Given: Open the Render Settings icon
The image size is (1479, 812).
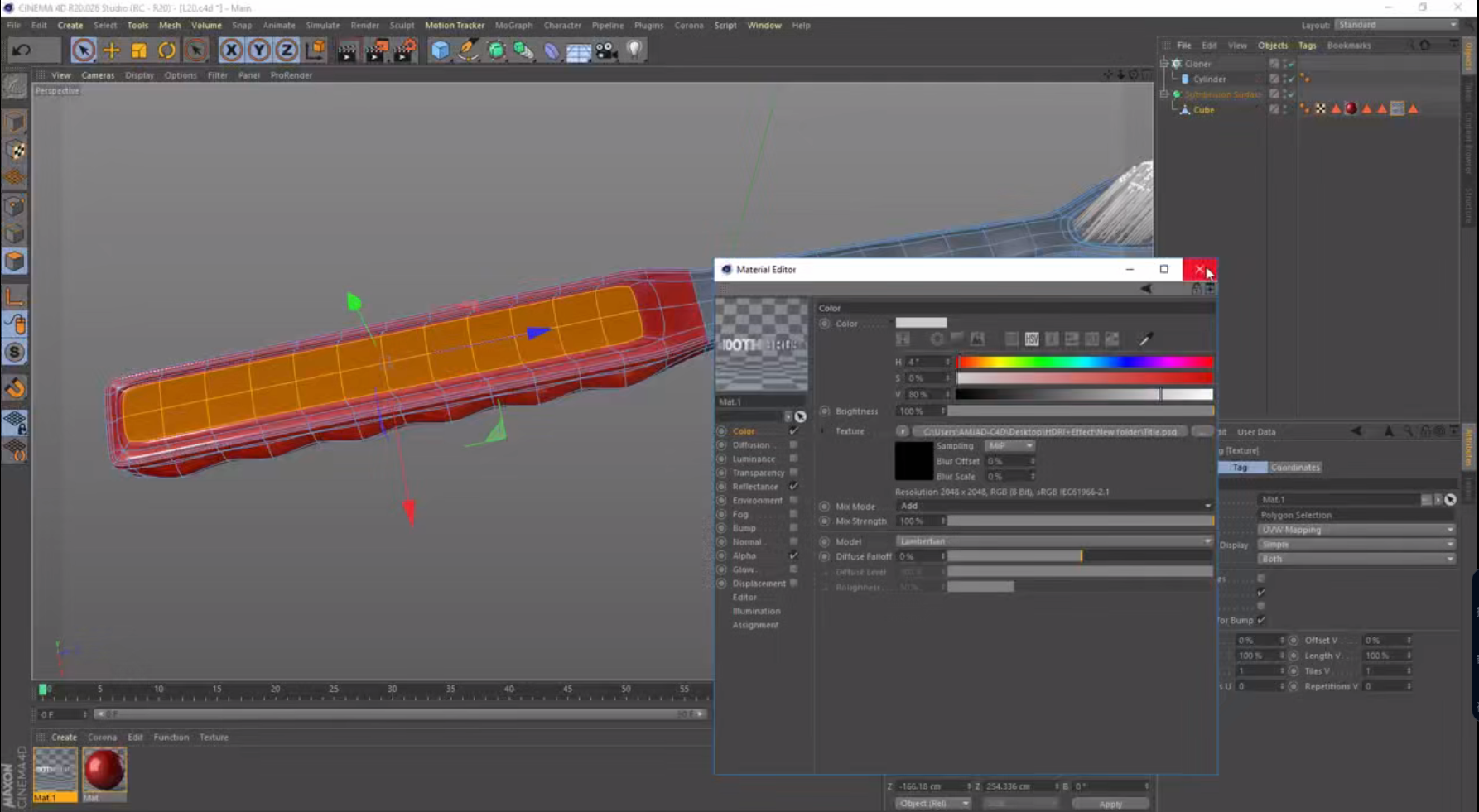Looking at the screenshot, I should click(403, 50).
